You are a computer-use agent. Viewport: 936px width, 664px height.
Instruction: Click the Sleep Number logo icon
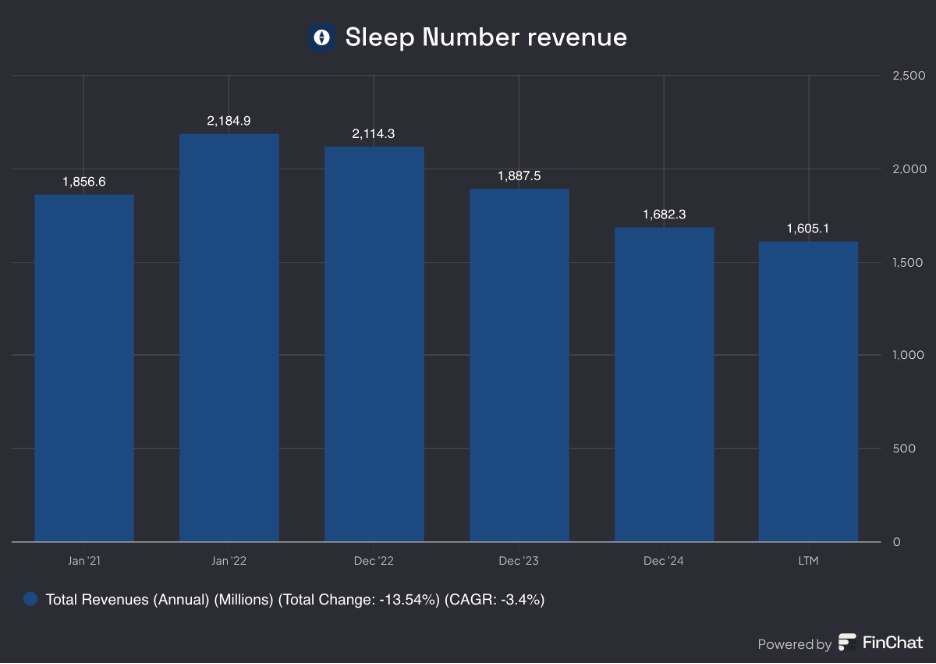tap(321, 38)
